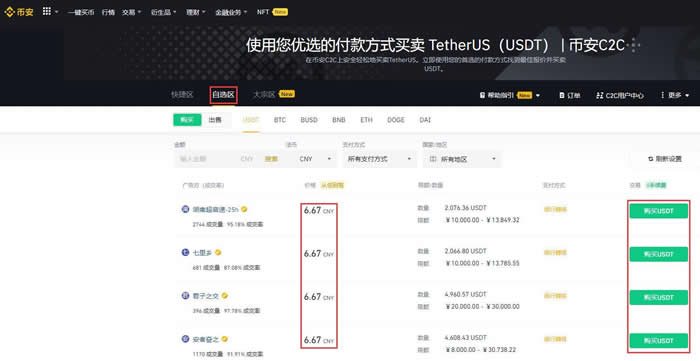Expand the CNY fiat currency dropdown
The width and height of the screenshot is (700, 361).
tap(316, 159)
